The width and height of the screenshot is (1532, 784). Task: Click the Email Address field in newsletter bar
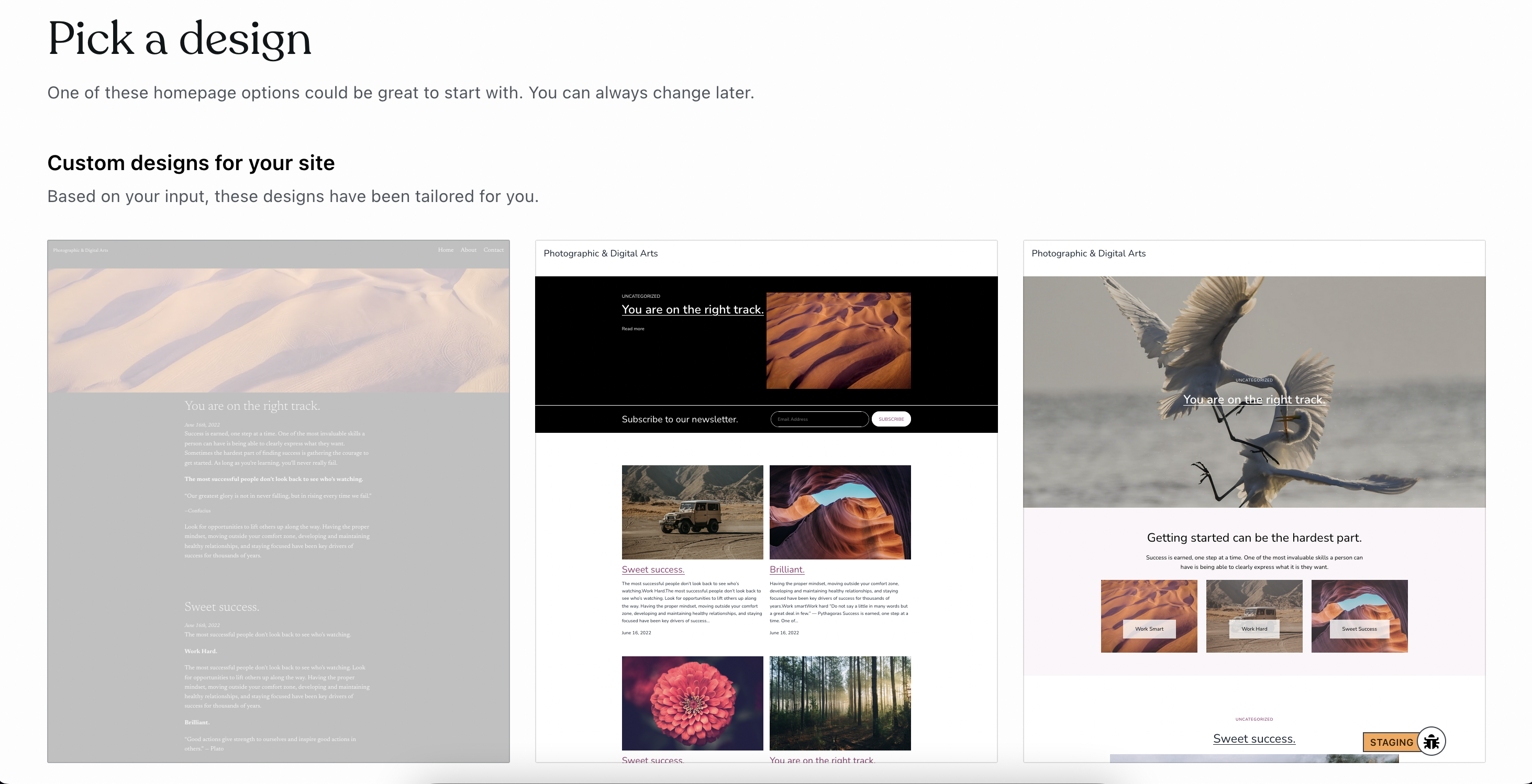[x=819, y=419]
